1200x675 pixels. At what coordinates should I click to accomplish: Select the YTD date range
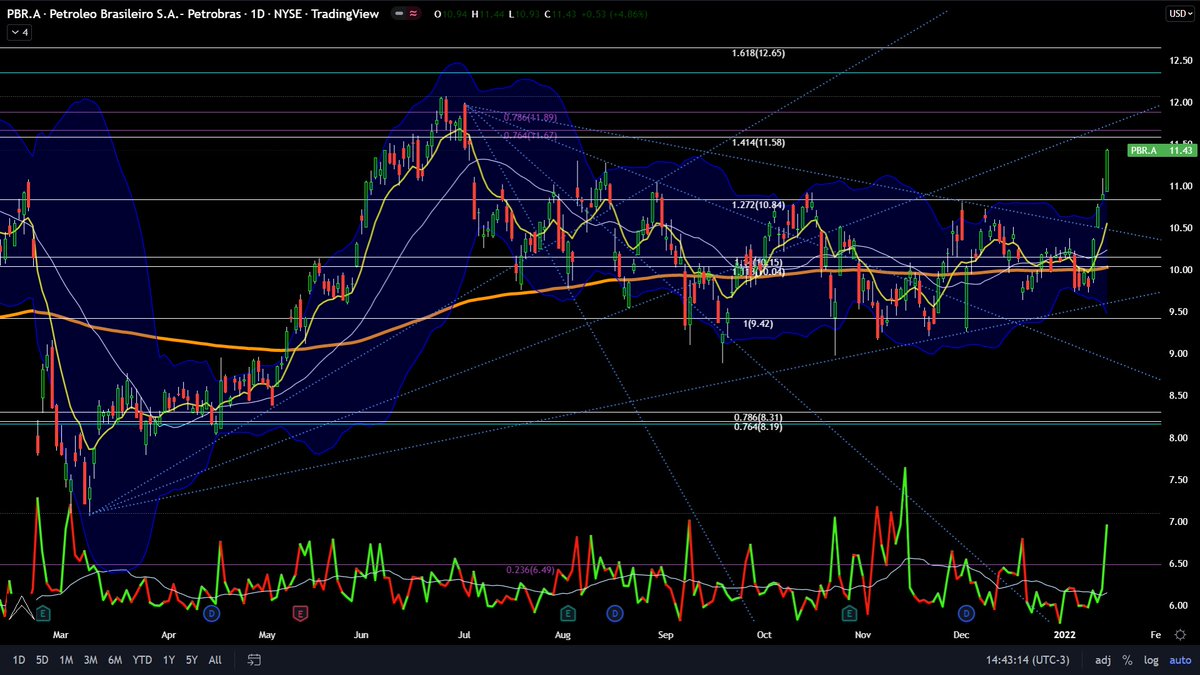point(143,660)
